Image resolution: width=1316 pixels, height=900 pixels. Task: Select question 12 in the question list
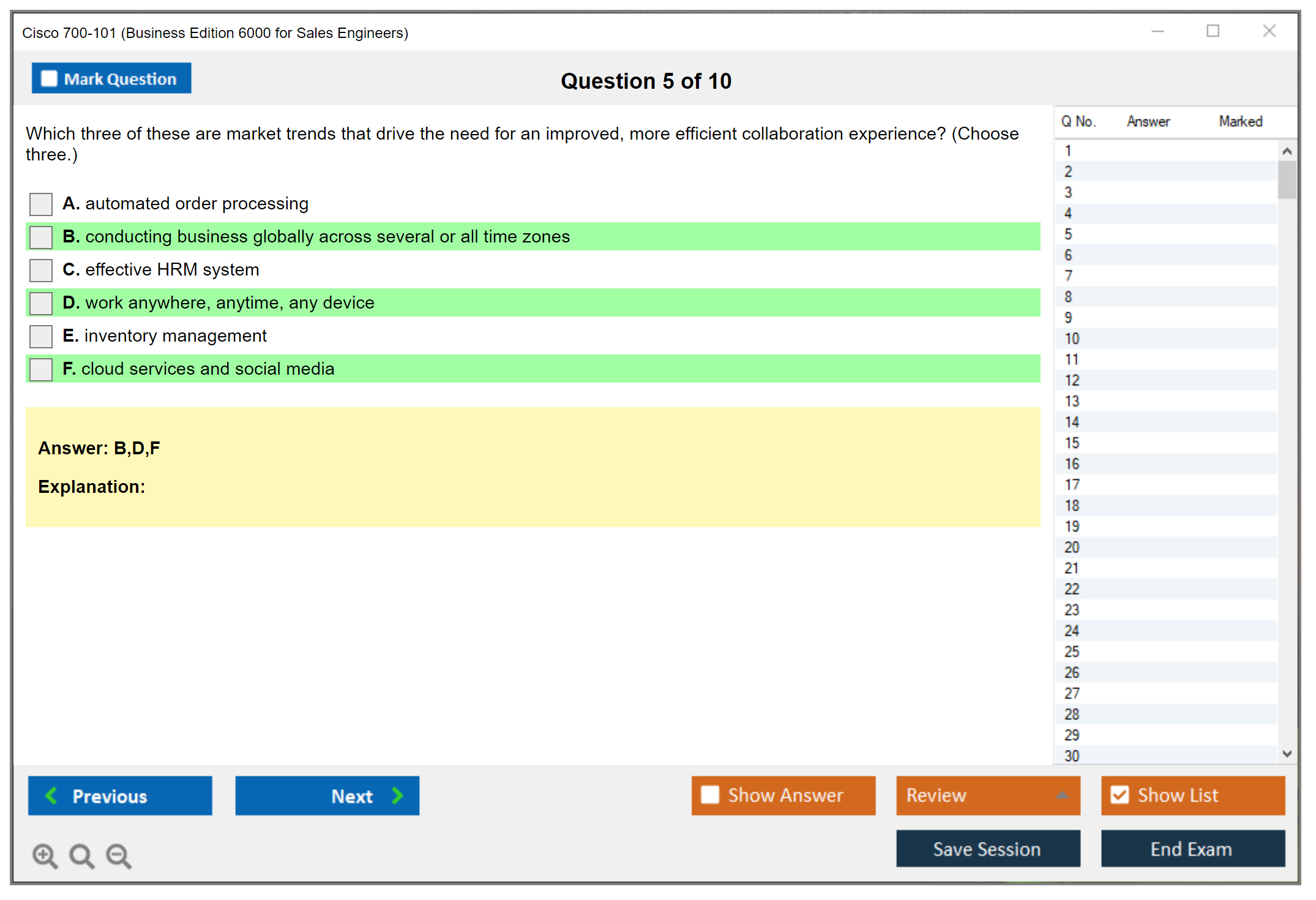pos(1072,380)
